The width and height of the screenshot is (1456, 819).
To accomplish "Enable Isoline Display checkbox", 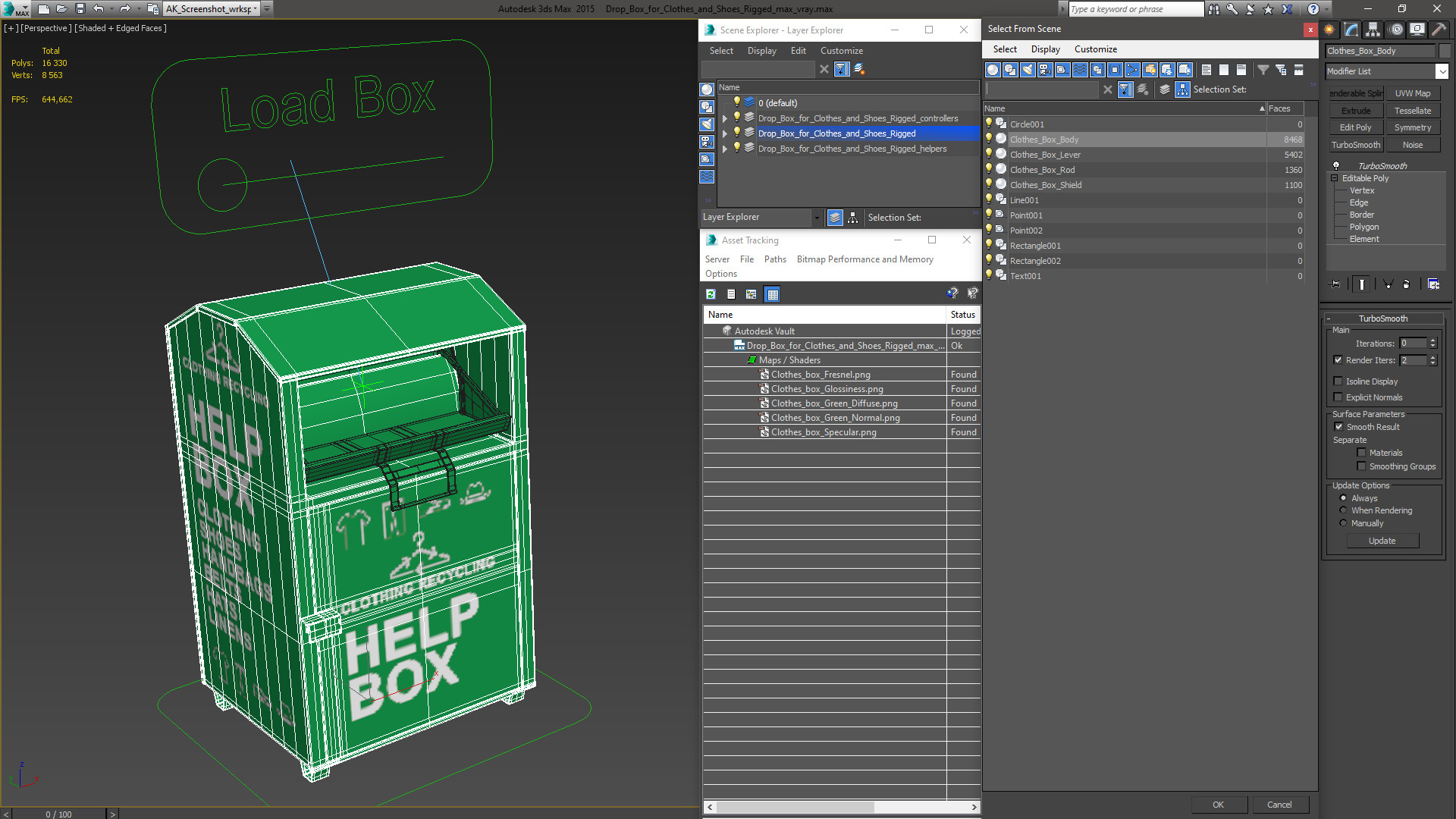I will [x=1338, y=381].
